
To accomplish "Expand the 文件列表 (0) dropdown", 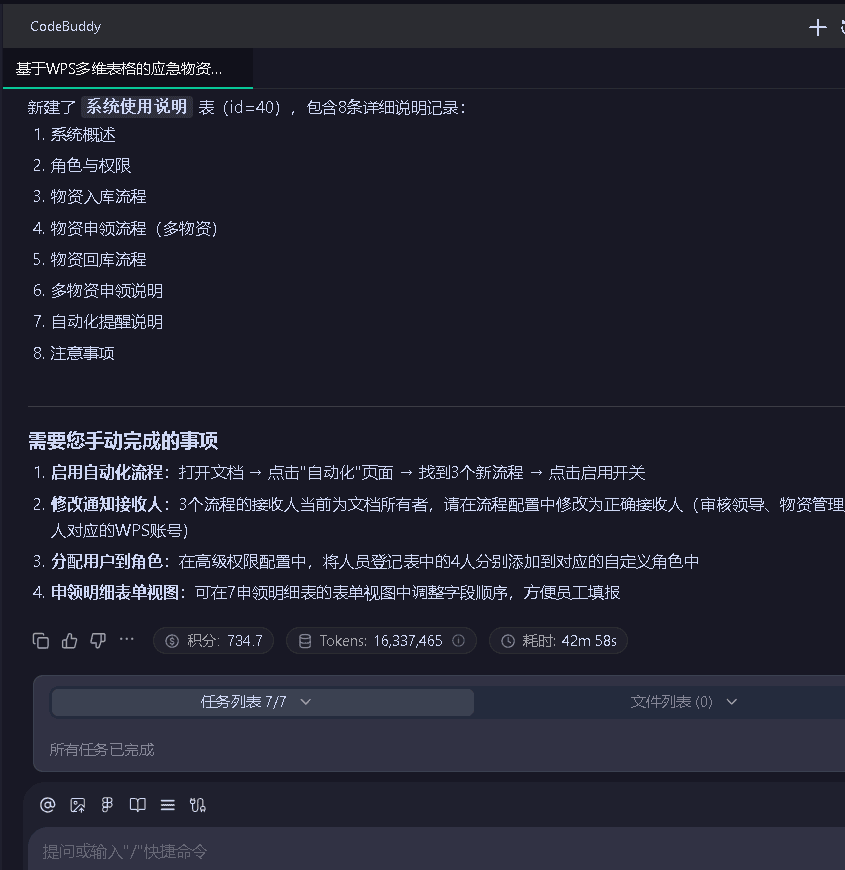I will [x=684, y=702].
